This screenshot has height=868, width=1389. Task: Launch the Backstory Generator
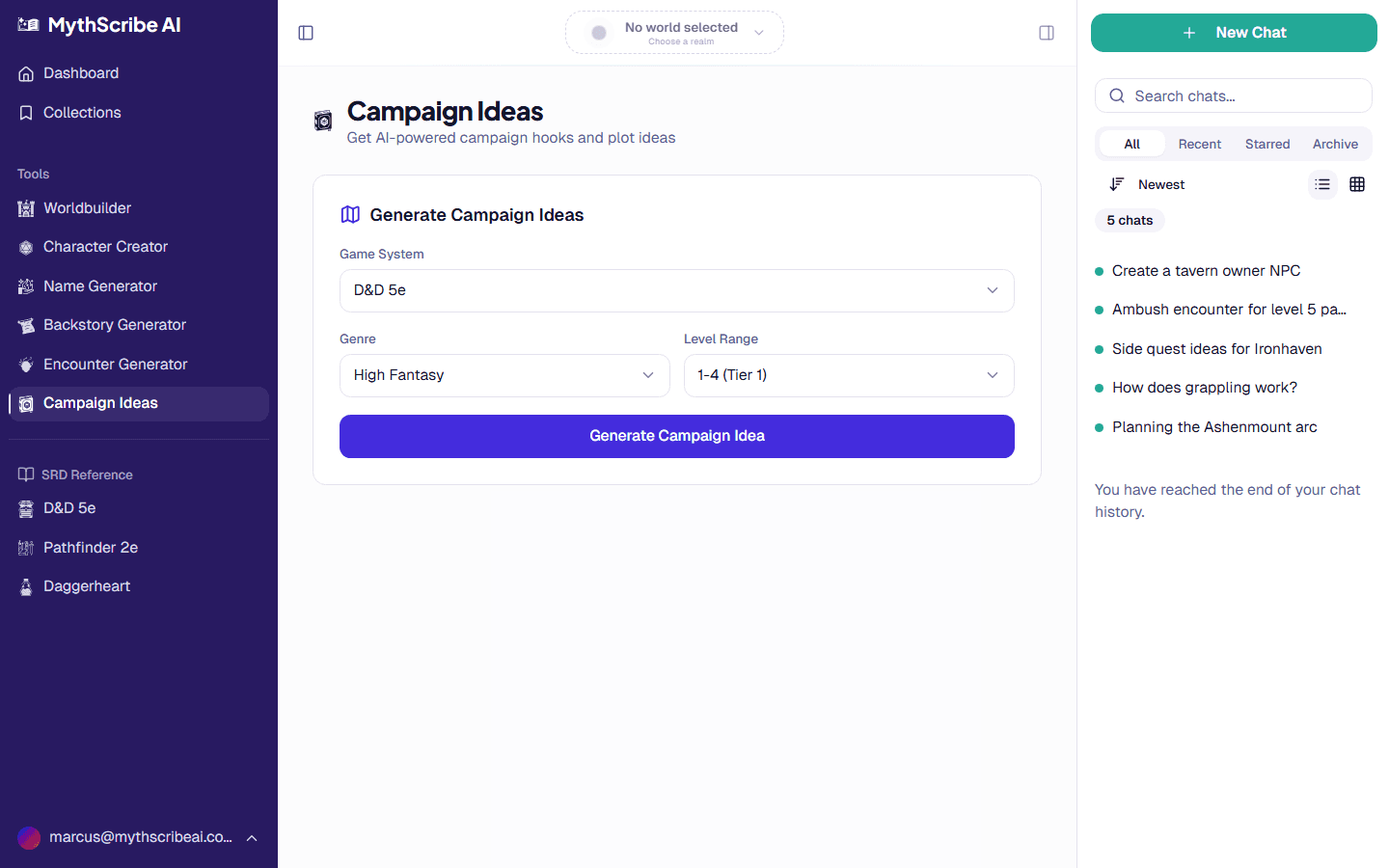tap(114, 325)
